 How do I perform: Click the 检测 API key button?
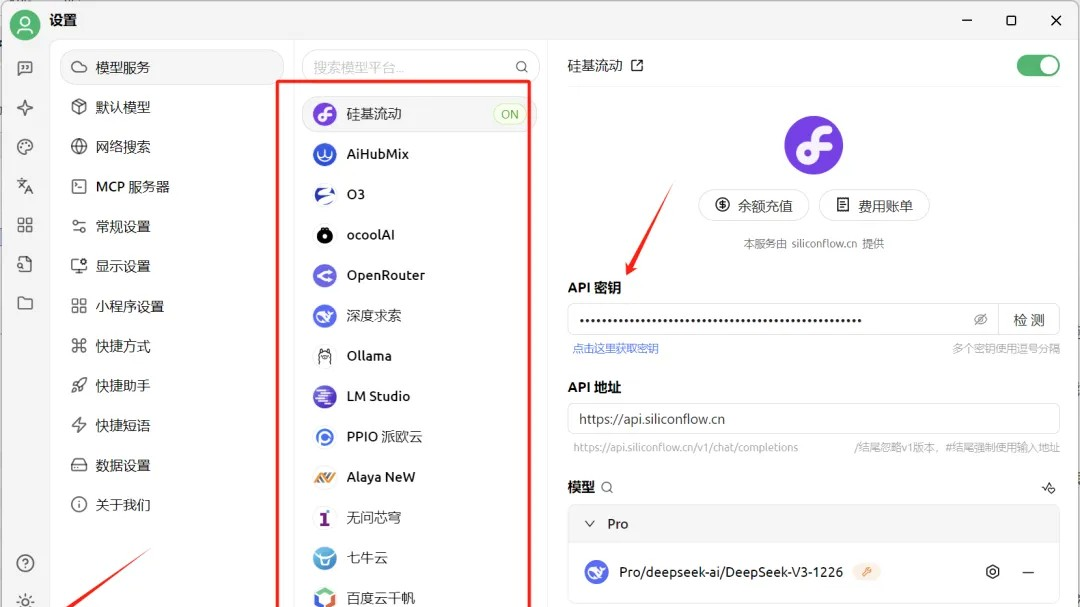click(x=1029, y=320)
